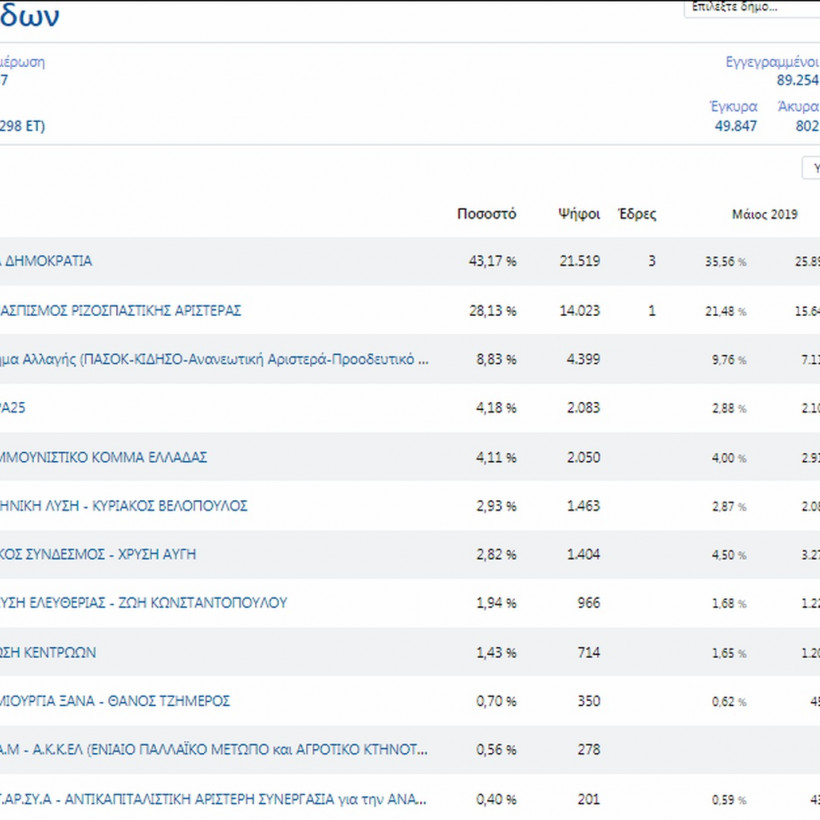The width and height of the screenshot is (820, 820).
Task: Click the vote count 2.050
Action: [583, 458]
